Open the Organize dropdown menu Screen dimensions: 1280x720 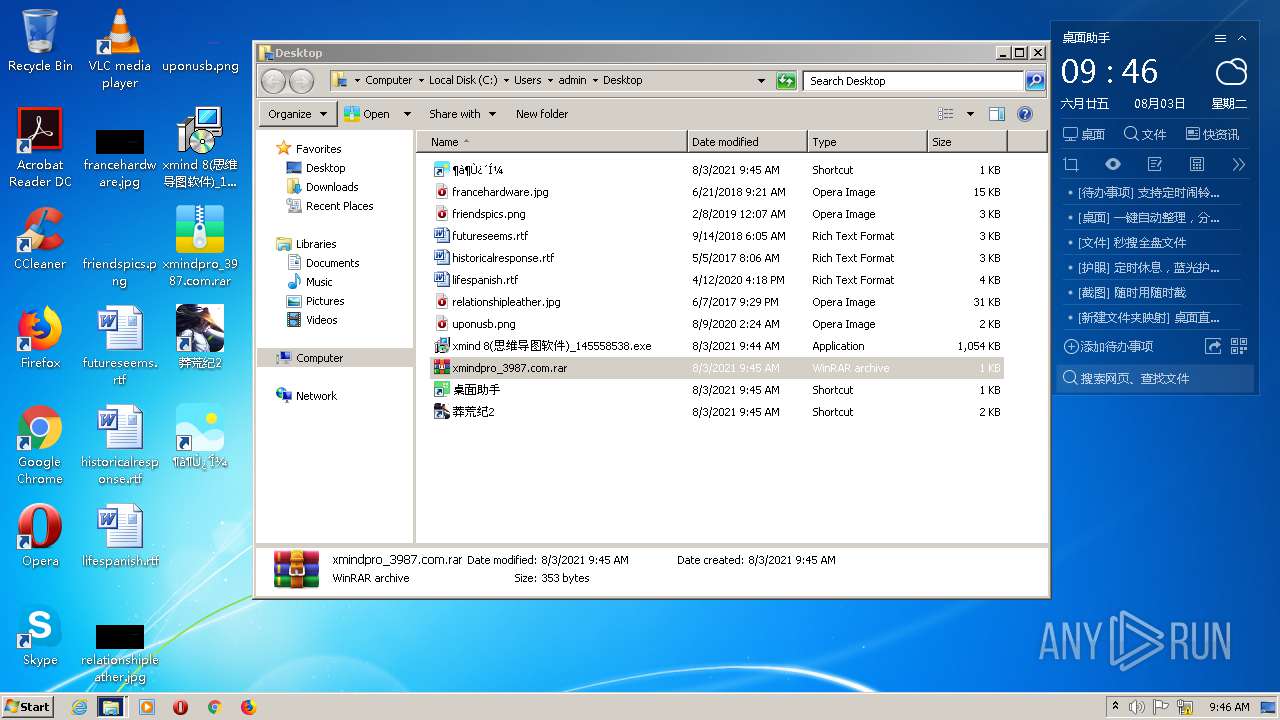click(297, 114)
